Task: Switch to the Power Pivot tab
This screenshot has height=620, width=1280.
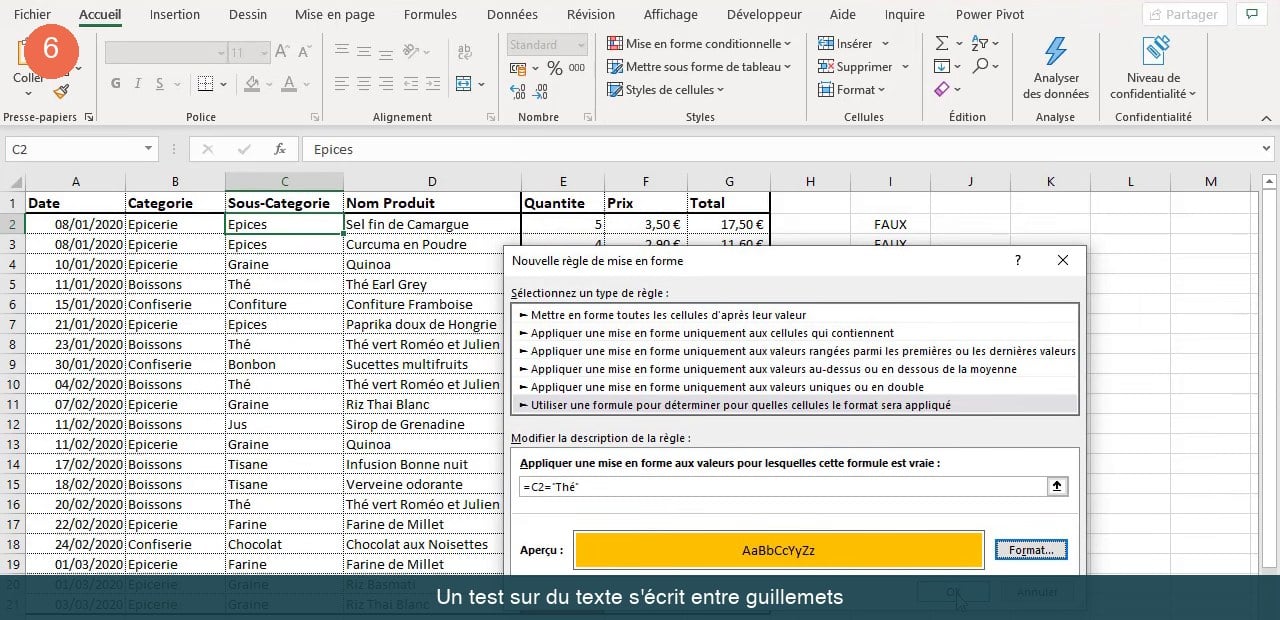Action: click(990, 14)
